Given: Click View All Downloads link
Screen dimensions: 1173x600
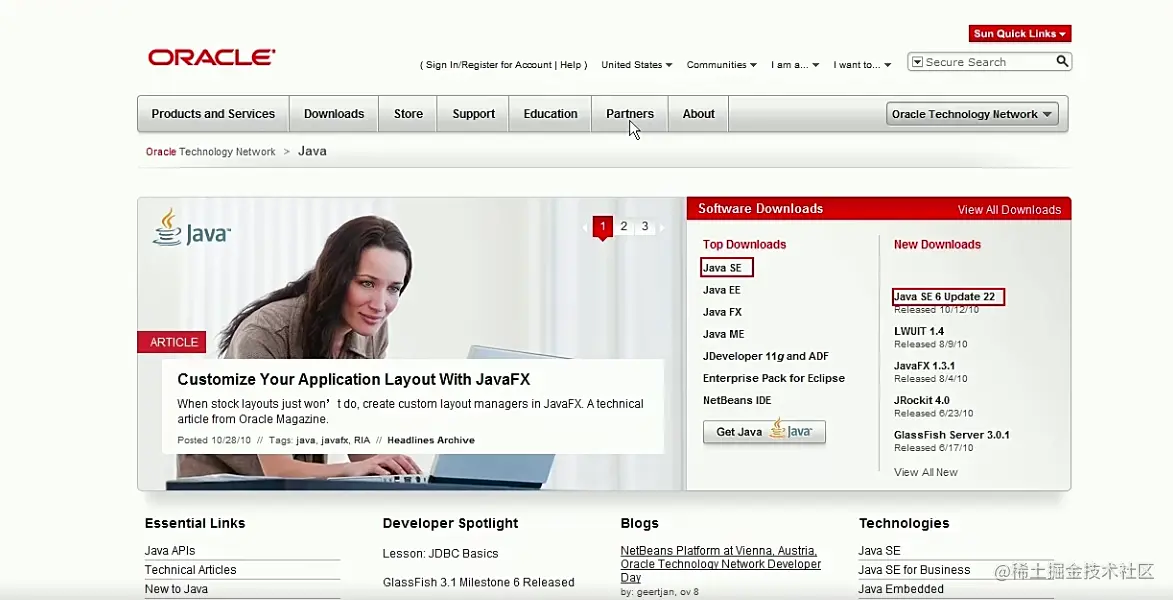Looking at the screenshot, I should (x=1009, y=209).
